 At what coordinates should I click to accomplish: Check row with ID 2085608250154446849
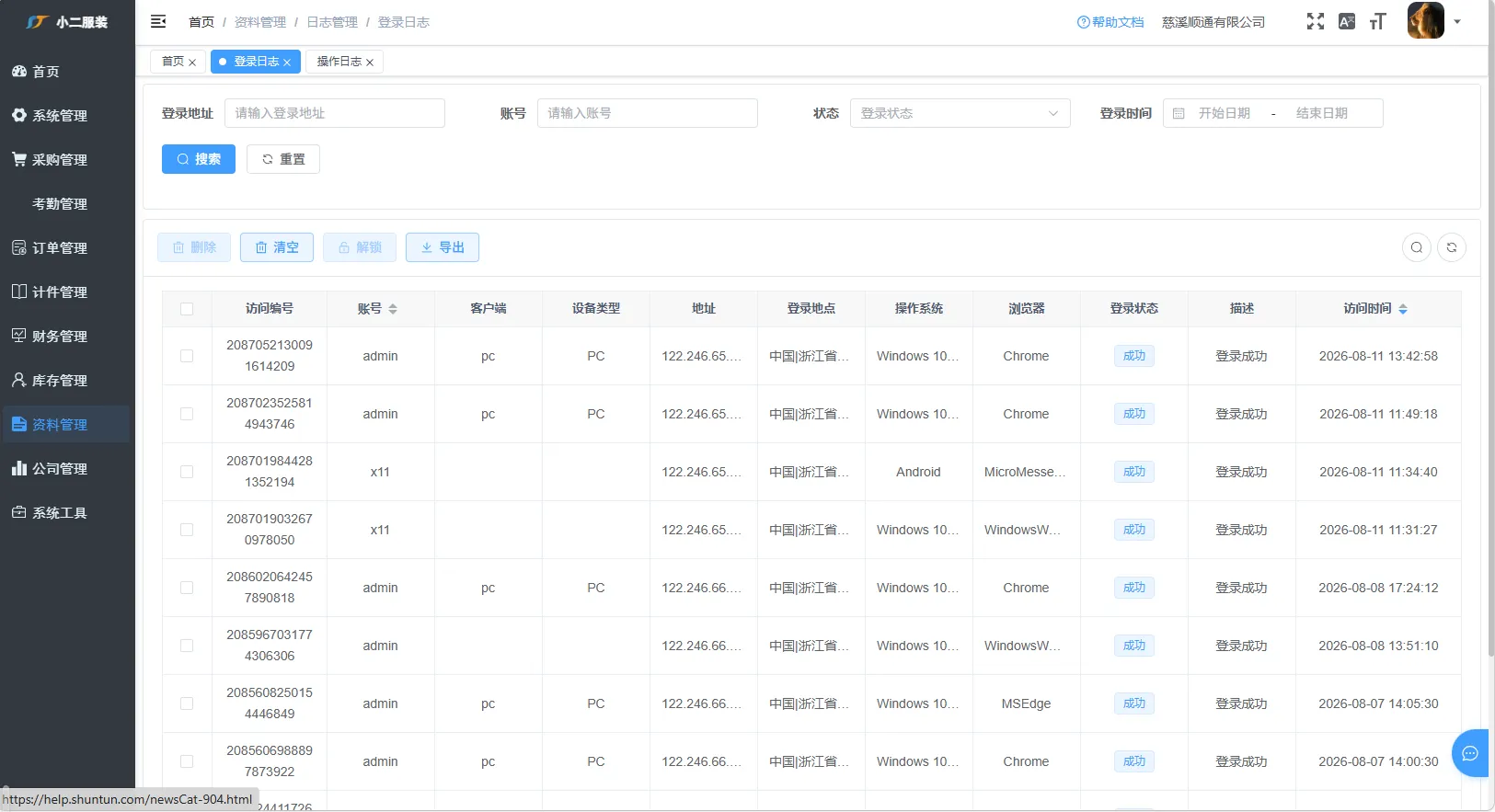coord(187,703)
